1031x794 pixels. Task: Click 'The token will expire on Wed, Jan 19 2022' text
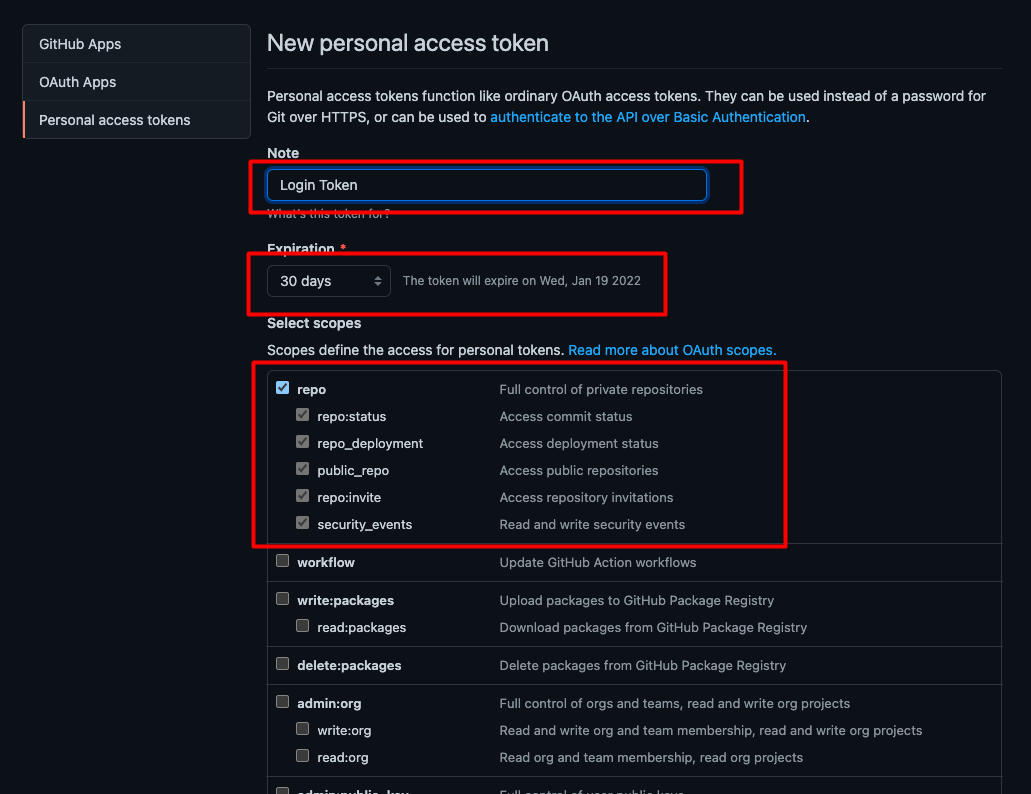(x=521, y=281)
